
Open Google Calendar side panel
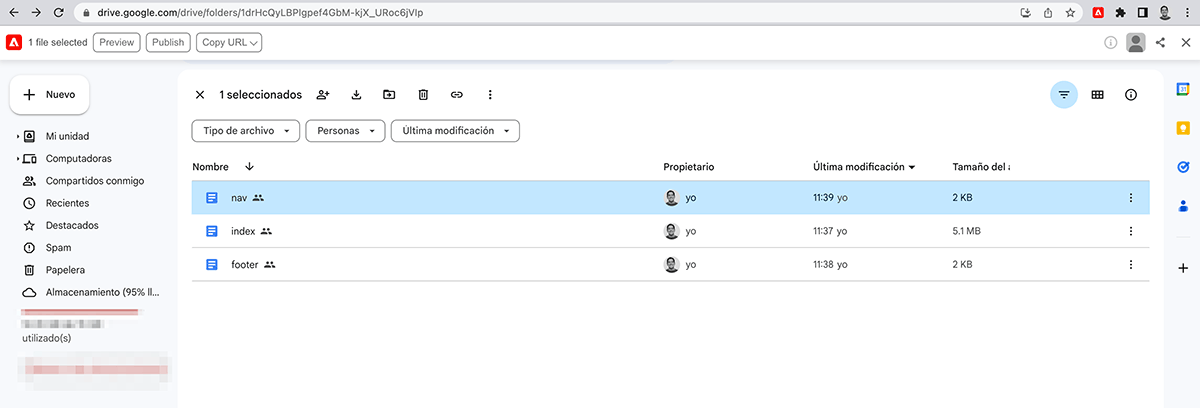tap(1182, 89)
